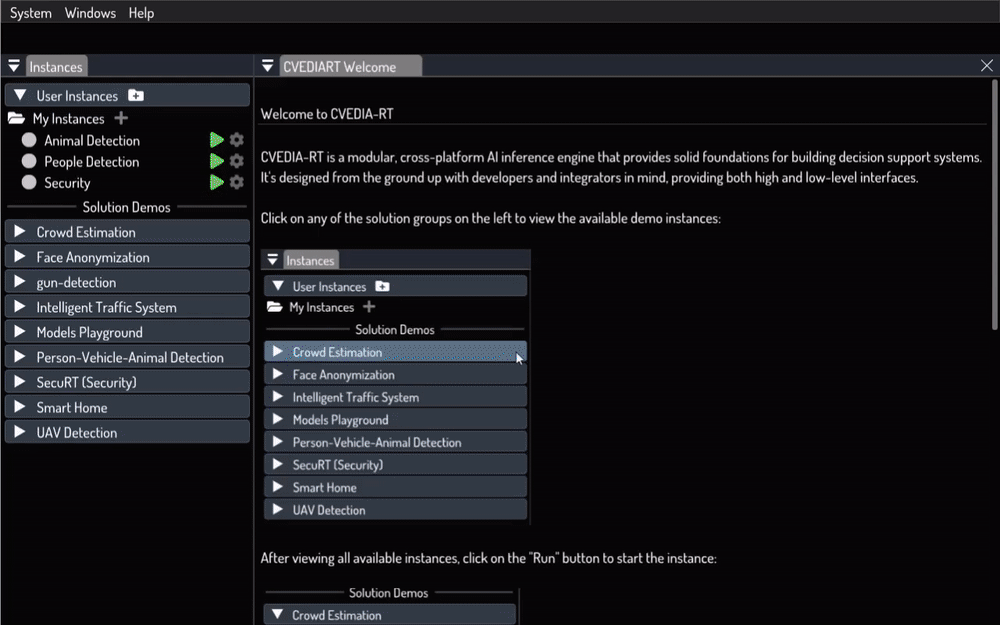Open Animal Detection settings gear

point(237,140)
